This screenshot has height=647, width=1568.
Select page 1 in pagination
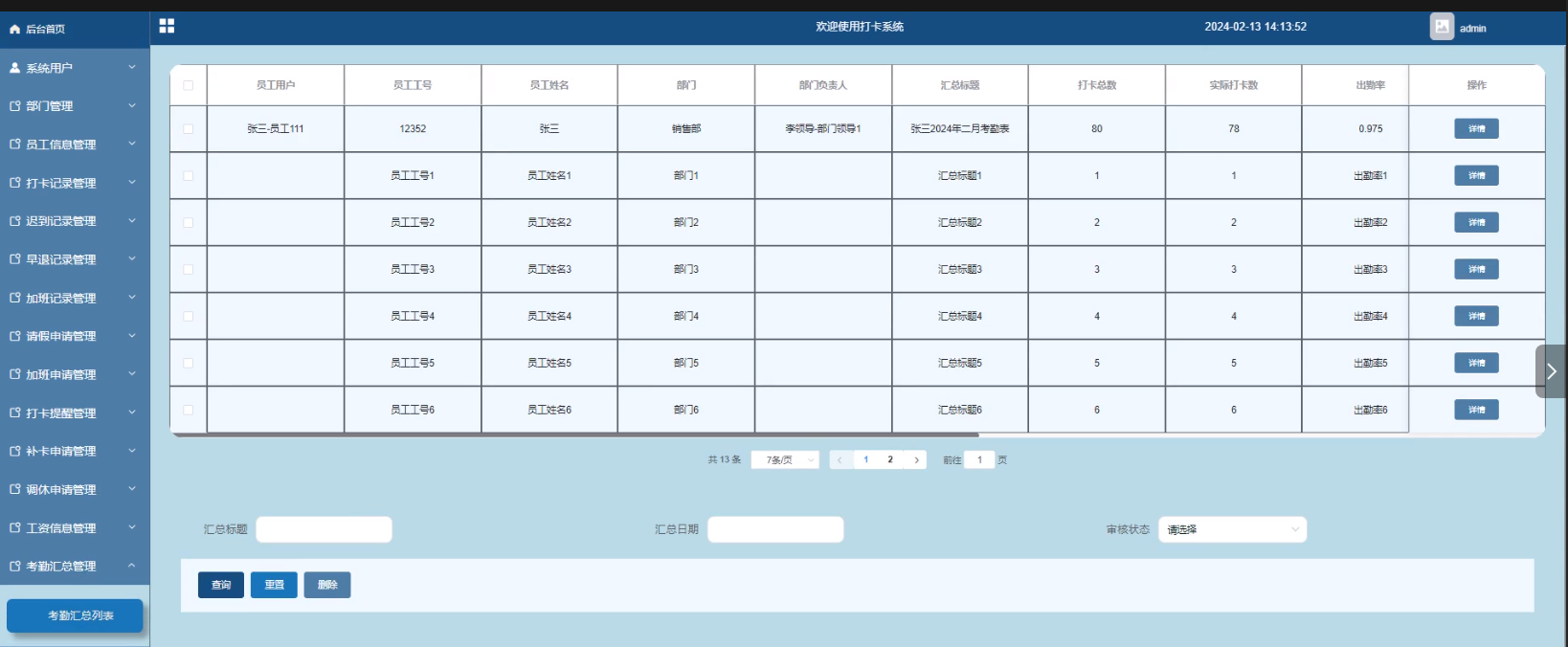(x=865, y=460)
